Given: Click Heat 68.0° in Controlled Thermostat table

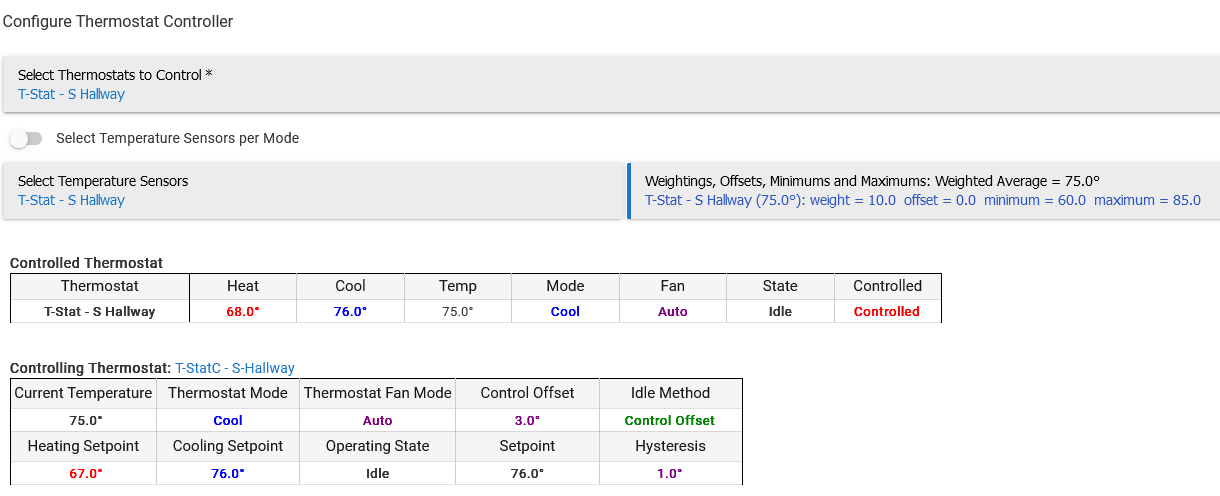Looking at the screenshot, I should click(x=243, y=312).
